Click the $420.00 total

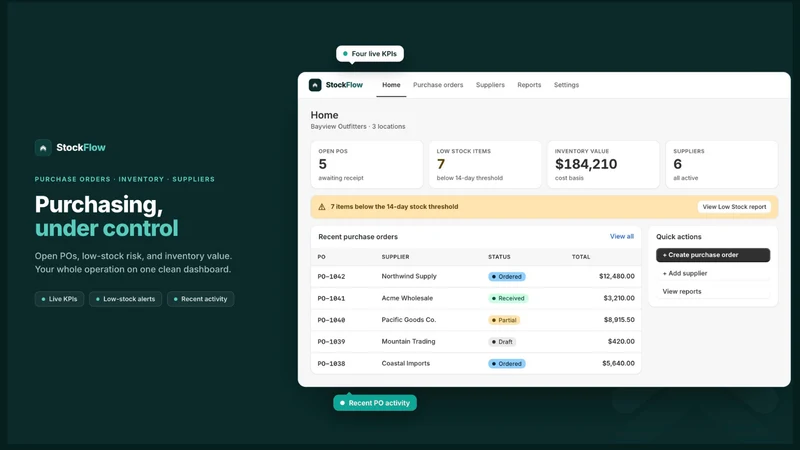[x=621, y=341]
